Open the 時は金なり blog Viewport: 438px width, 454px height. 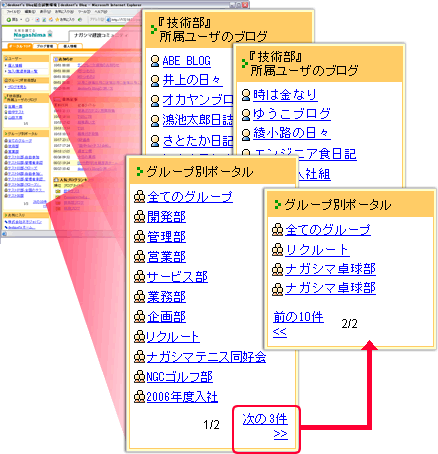tap(285, 95)
